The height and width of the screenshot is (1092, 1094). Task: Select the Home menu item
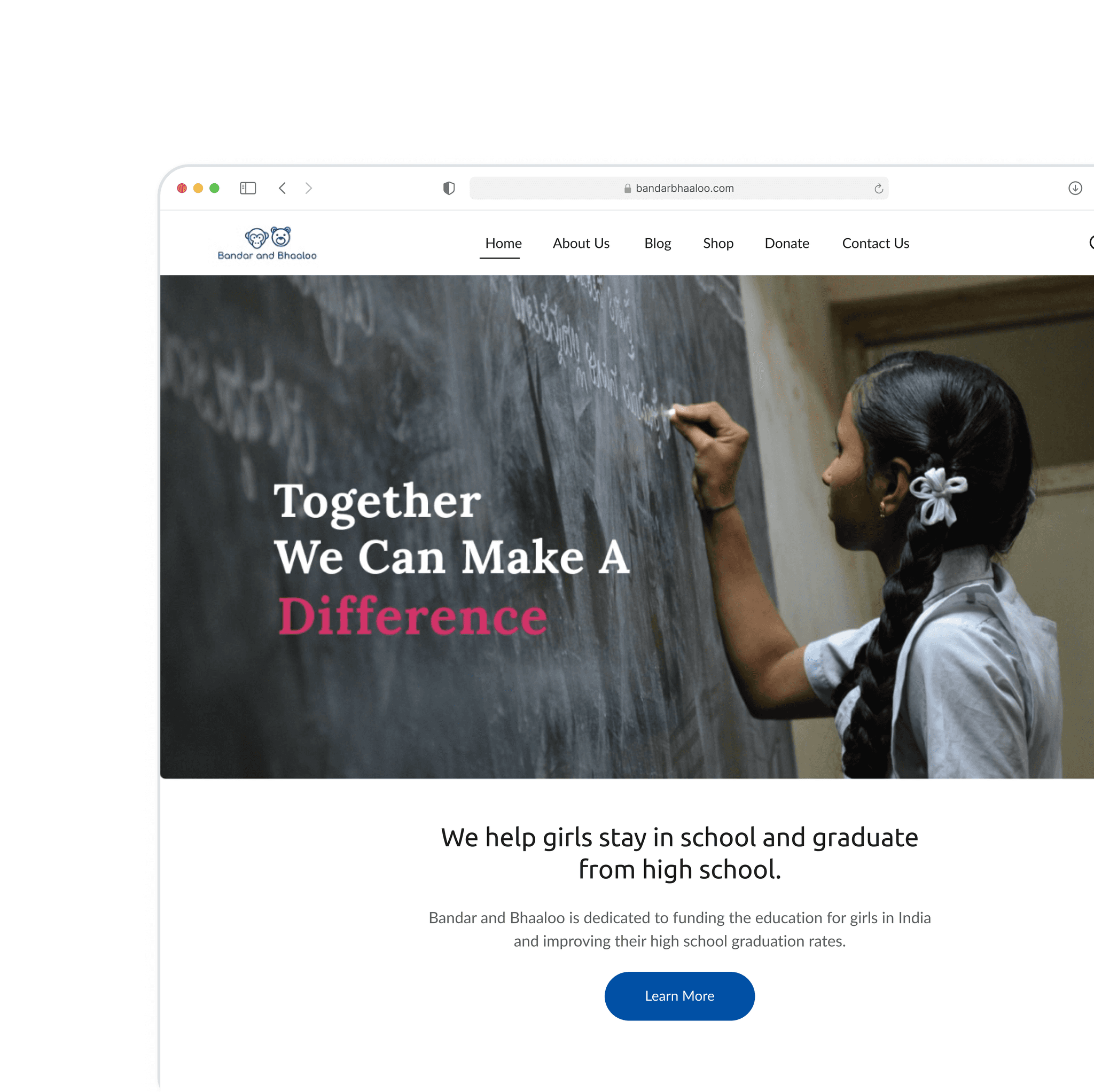pos(503,243)
